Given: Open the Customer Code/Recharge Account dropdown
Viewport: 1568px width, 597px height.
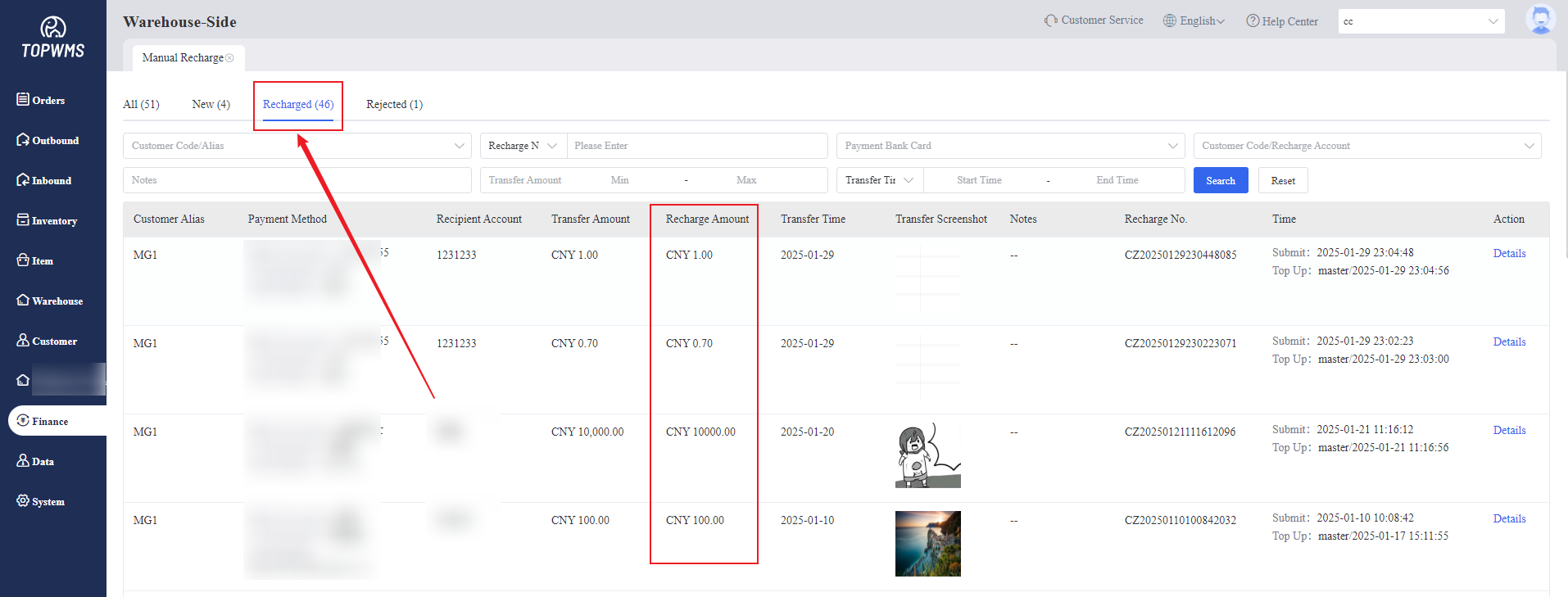Looking at the screenshot, I should coord(1529,146).
